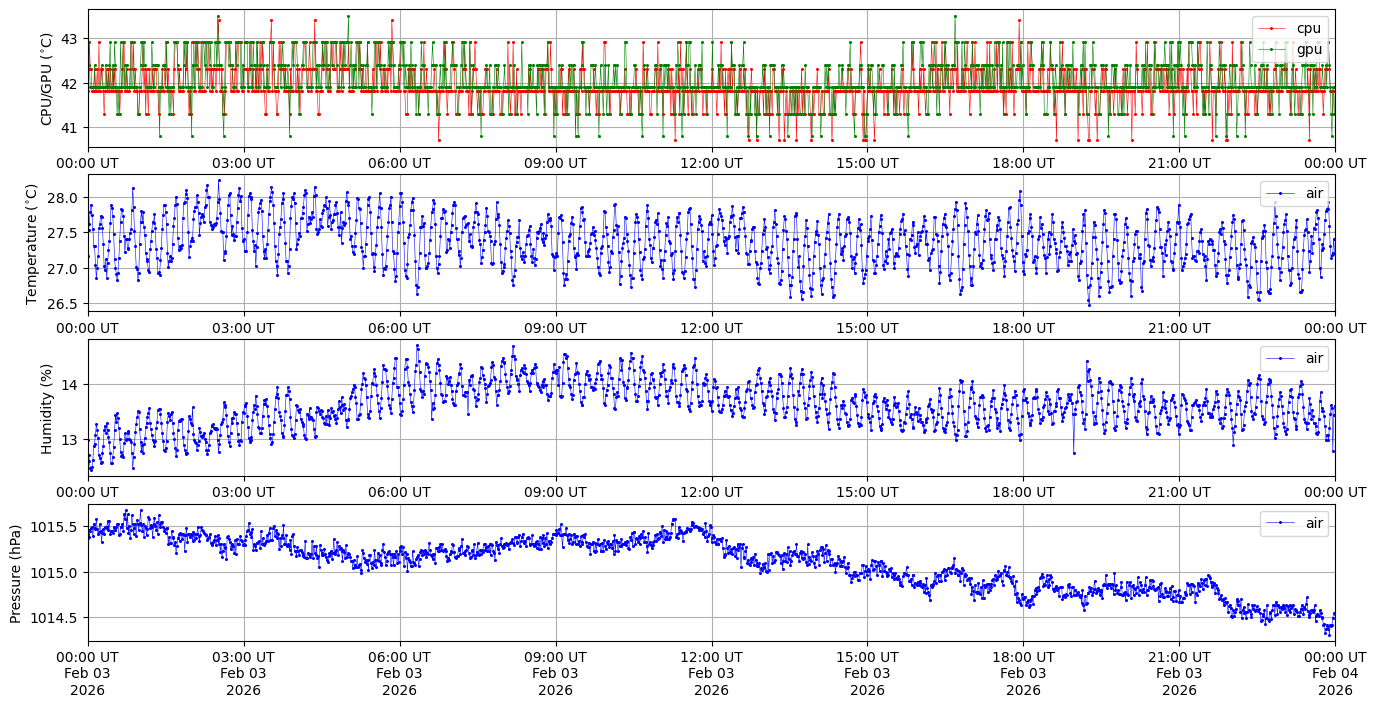Select 12:00 UT tick under the Pressure plot
This screenshot has height=707, width=1376.
tap(711, 656)
